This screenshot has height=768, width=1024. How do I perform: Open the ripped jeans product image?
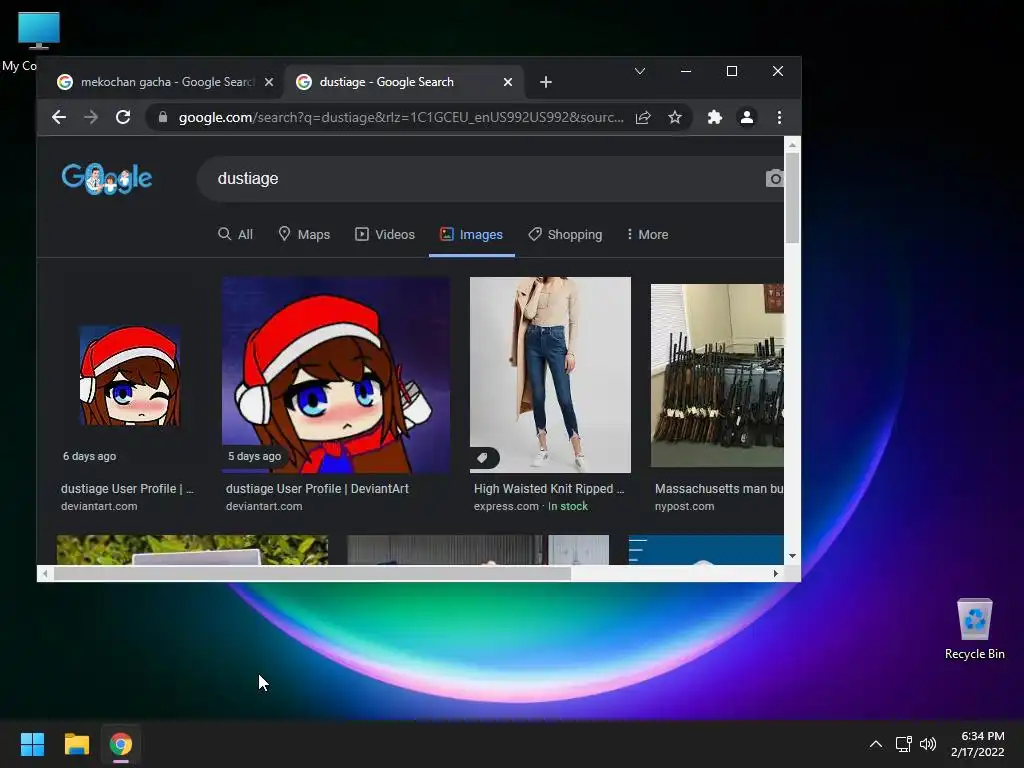pos(551,375)
